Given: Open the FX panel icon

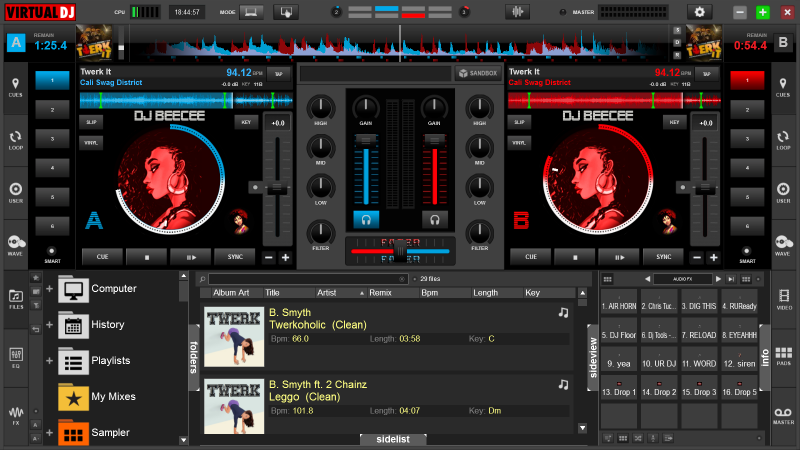Looking at the screenshot, I should [16, 415].
